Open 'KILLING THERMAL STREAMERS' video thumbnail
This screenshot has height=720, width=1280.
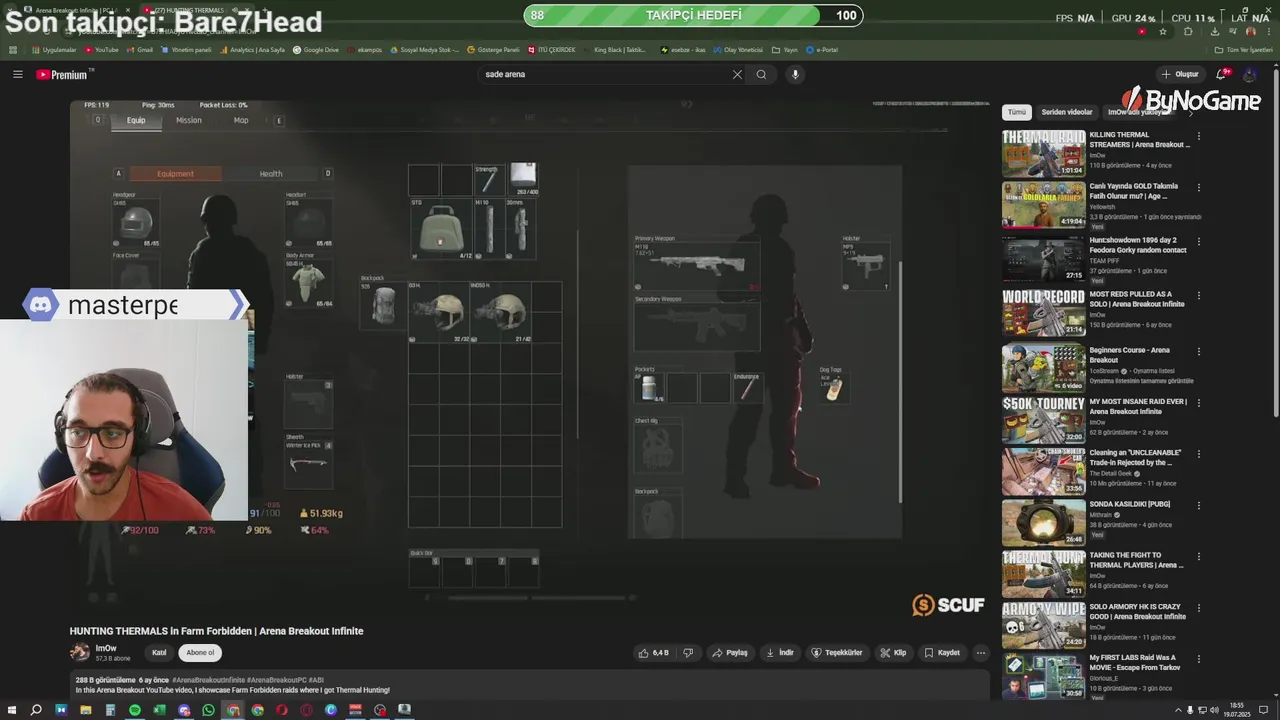(1044, 154)
